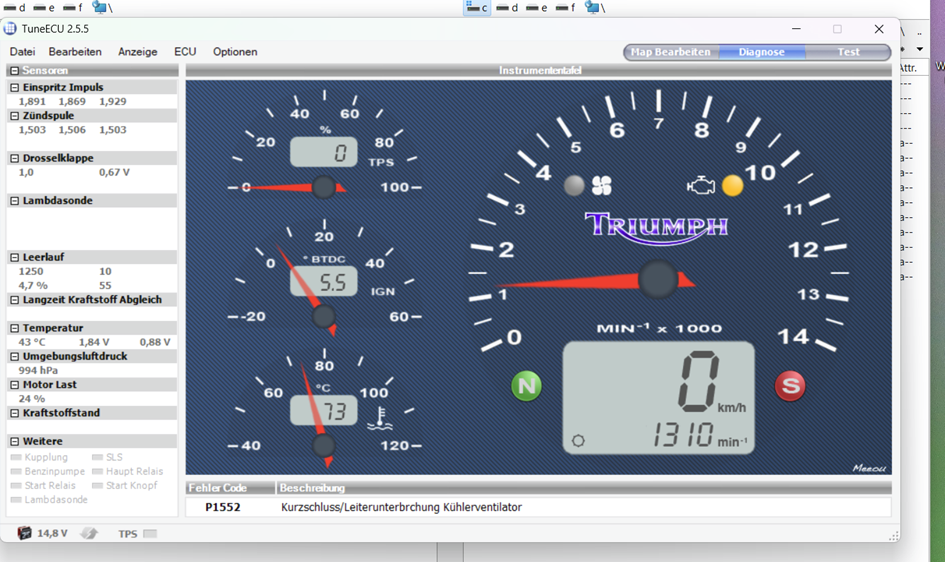Switch to the Map Bearbeiten tab
Screen dimensions: 945x562
(x=671, y=52)
